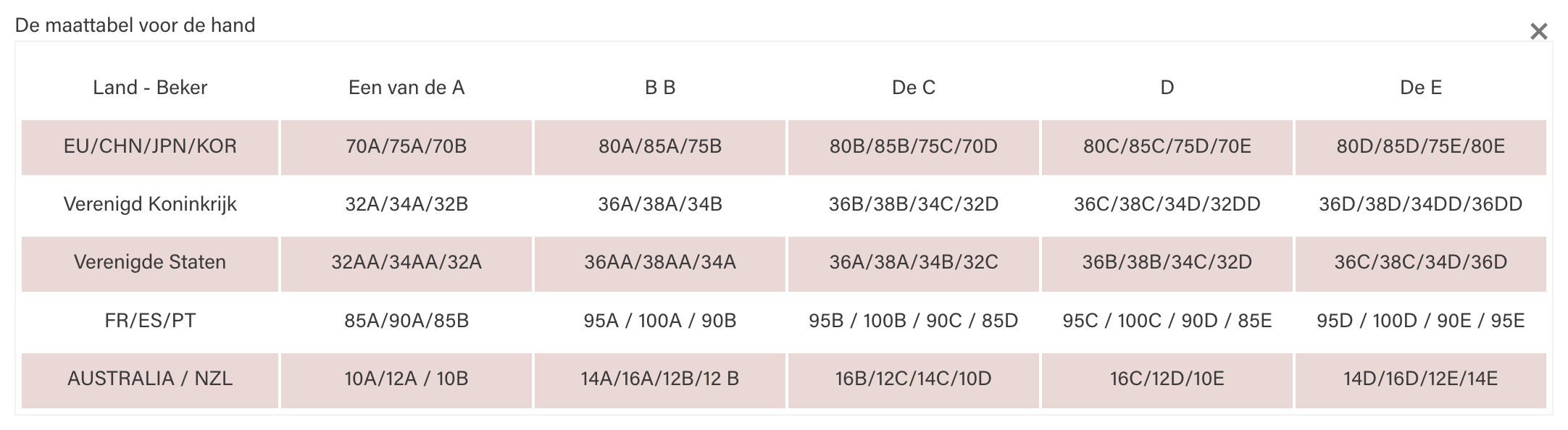The width and height of the screenshot is (1568, 430).
Task: Close the size chart popup
Action: (x=1538, y=31)
